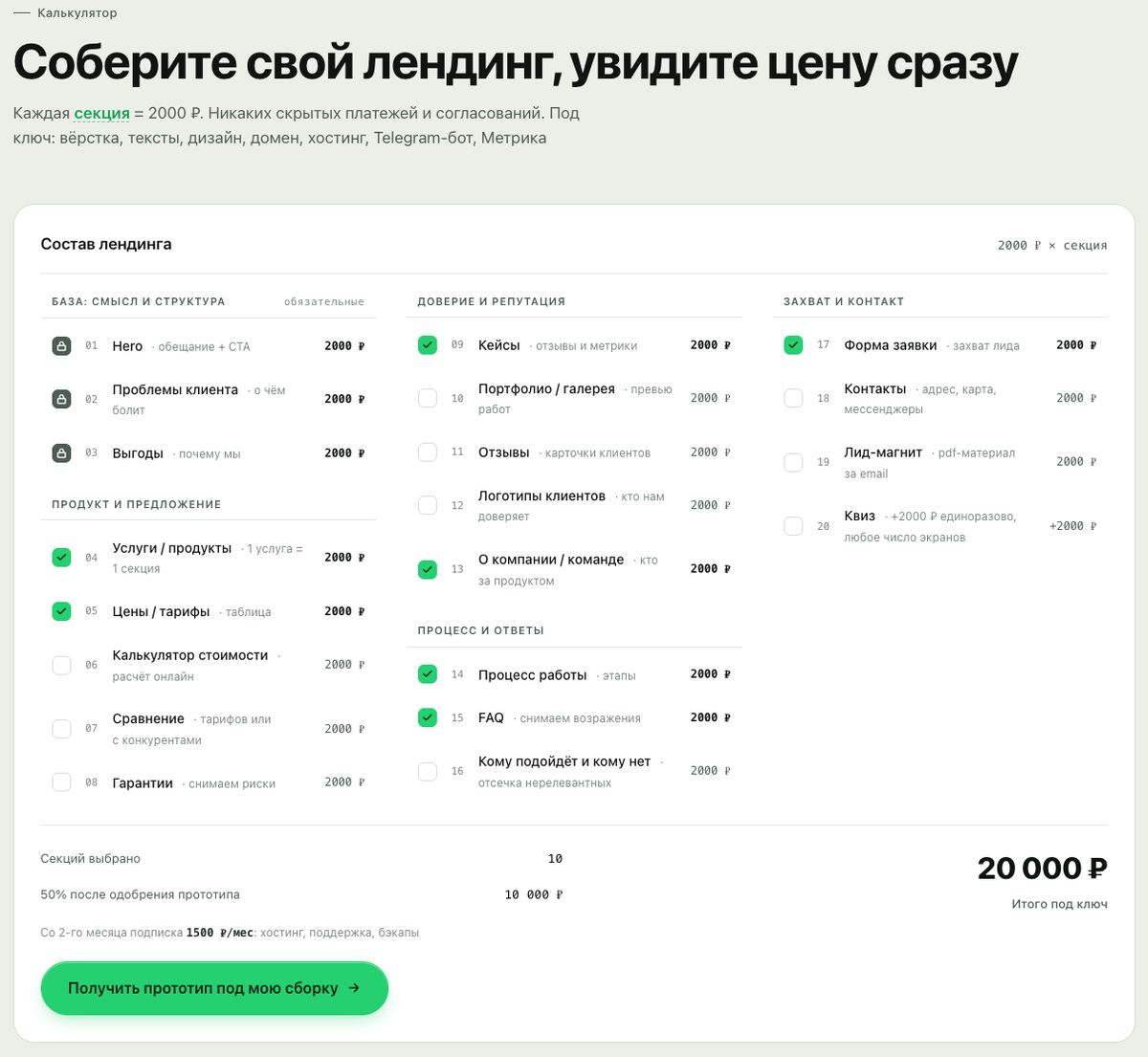The image size is (1148, 1057).
Task: Click the Услуги / продукты label
Action: pyautogui.click(x=172, y=548)
